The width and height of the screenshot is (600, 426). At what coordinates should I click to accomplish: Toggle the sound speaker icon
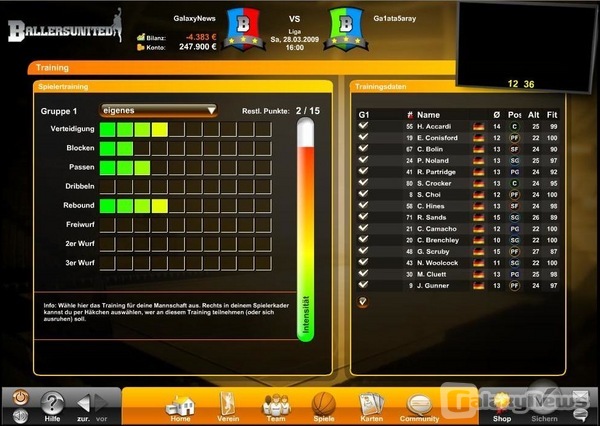(18, 401)
